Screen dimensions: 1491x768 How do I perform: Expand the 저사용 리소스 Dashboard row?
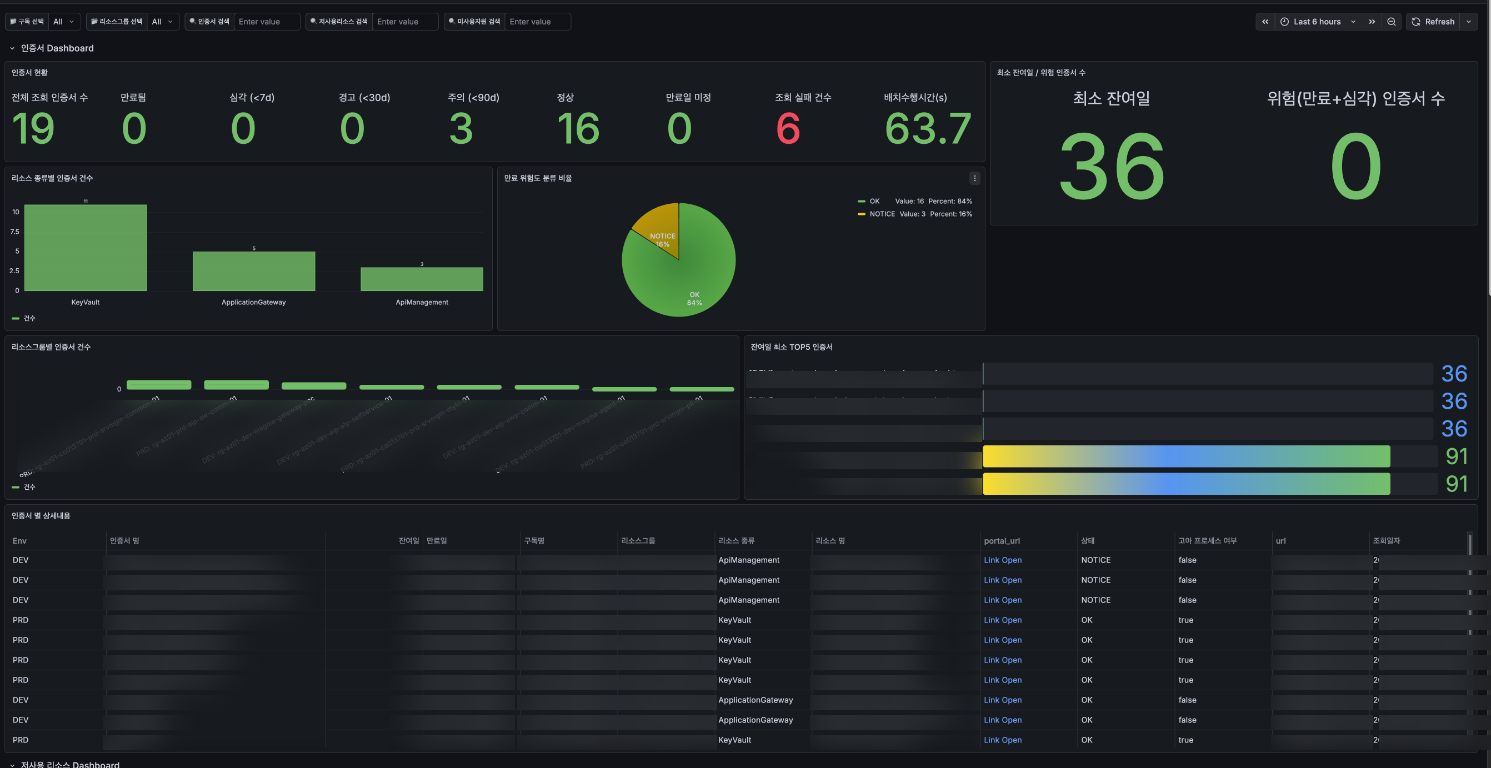[64, 765]
